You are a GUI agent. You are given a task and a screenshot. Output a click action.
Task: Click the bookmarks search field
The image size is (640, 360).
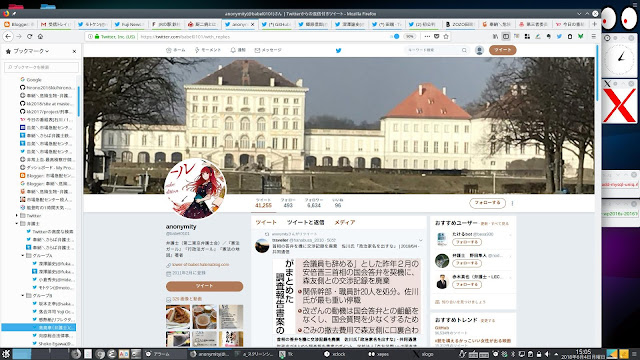41,67
